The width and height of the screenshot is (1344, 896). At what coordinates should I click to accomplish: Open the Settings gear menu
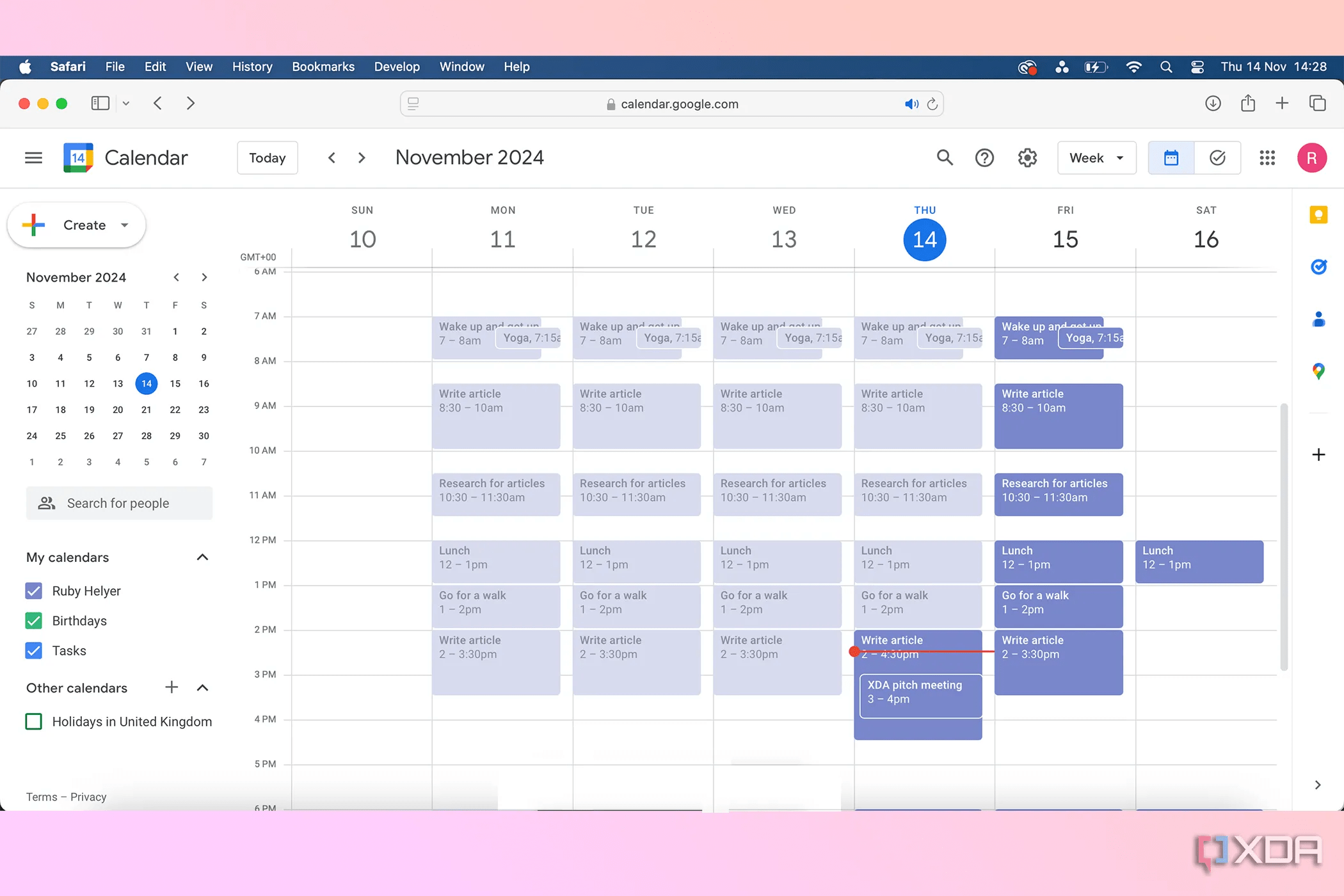pos(1027,157)
